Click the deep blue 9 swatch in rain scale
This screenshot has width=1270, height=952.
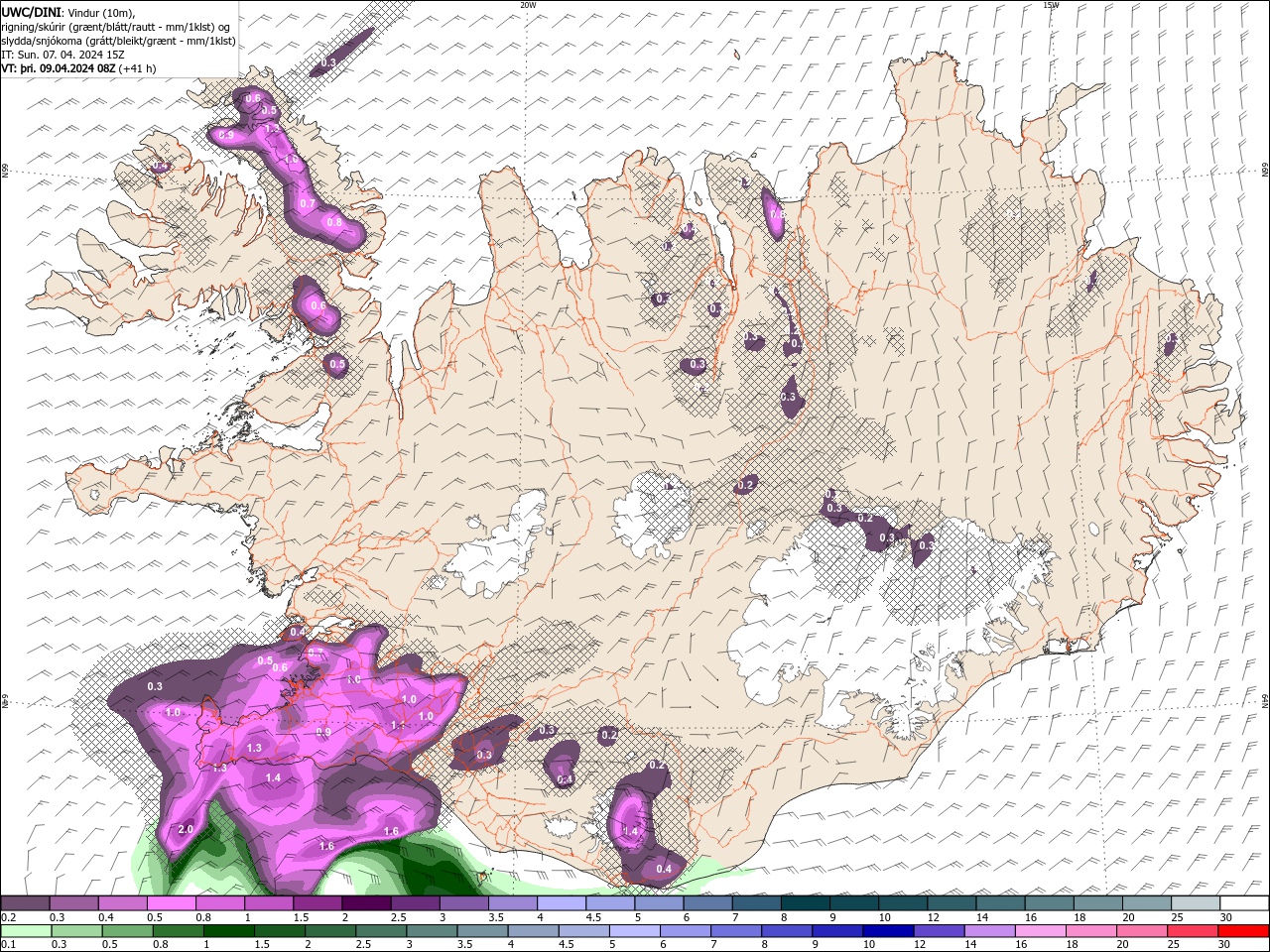point(839,931)
